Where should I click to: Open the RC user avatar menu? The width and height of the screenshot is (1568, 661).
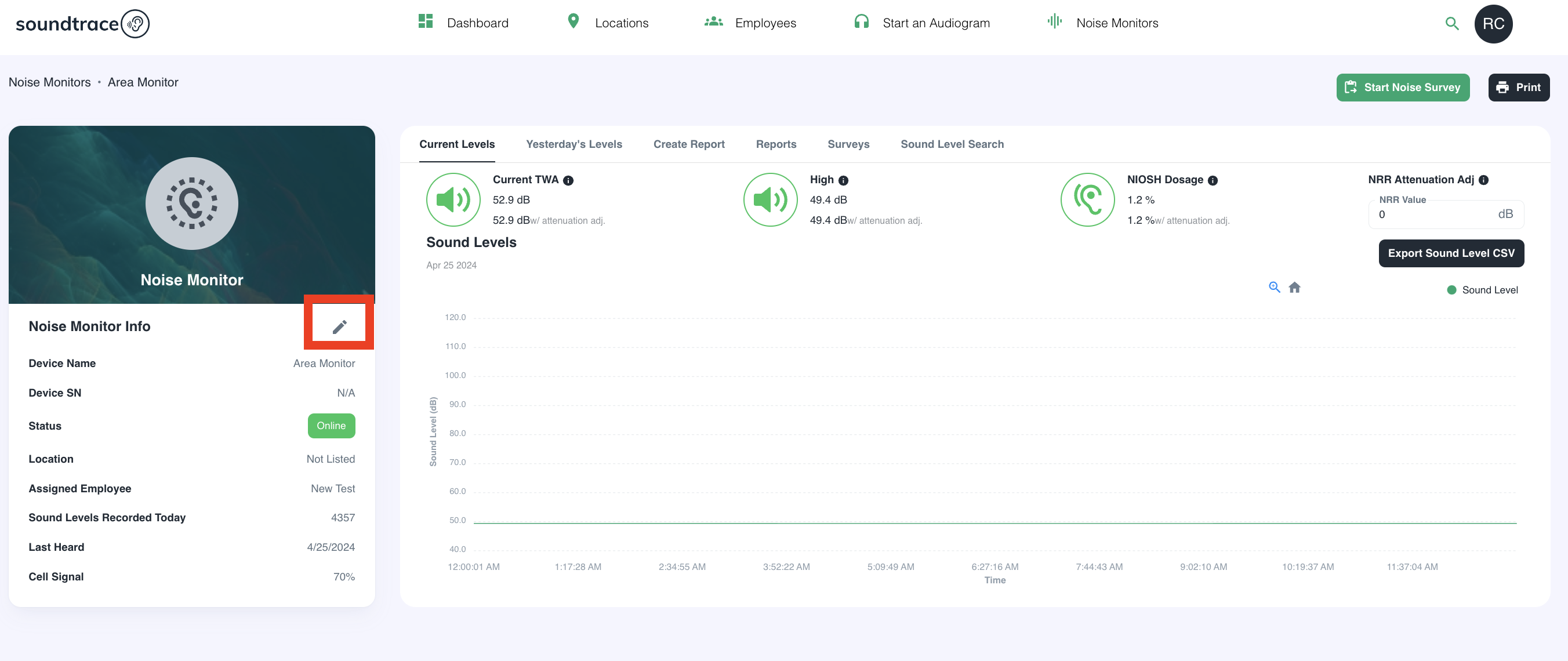tap(1493, 24)
